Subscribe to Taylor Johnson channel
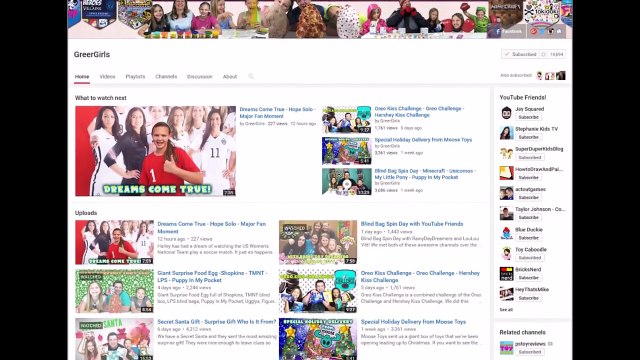 [529, 218]
